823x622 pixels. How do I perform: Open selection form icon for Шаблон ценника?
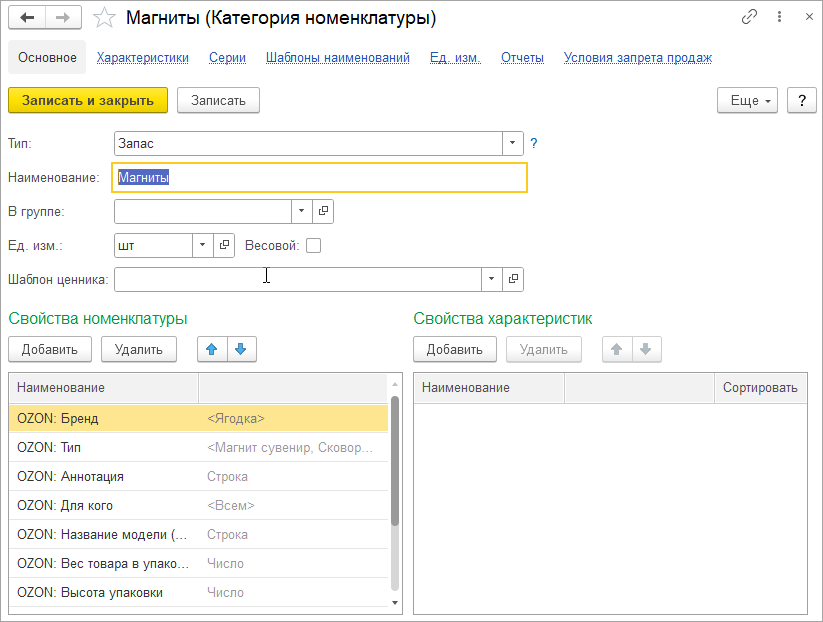tap(513, 279)
